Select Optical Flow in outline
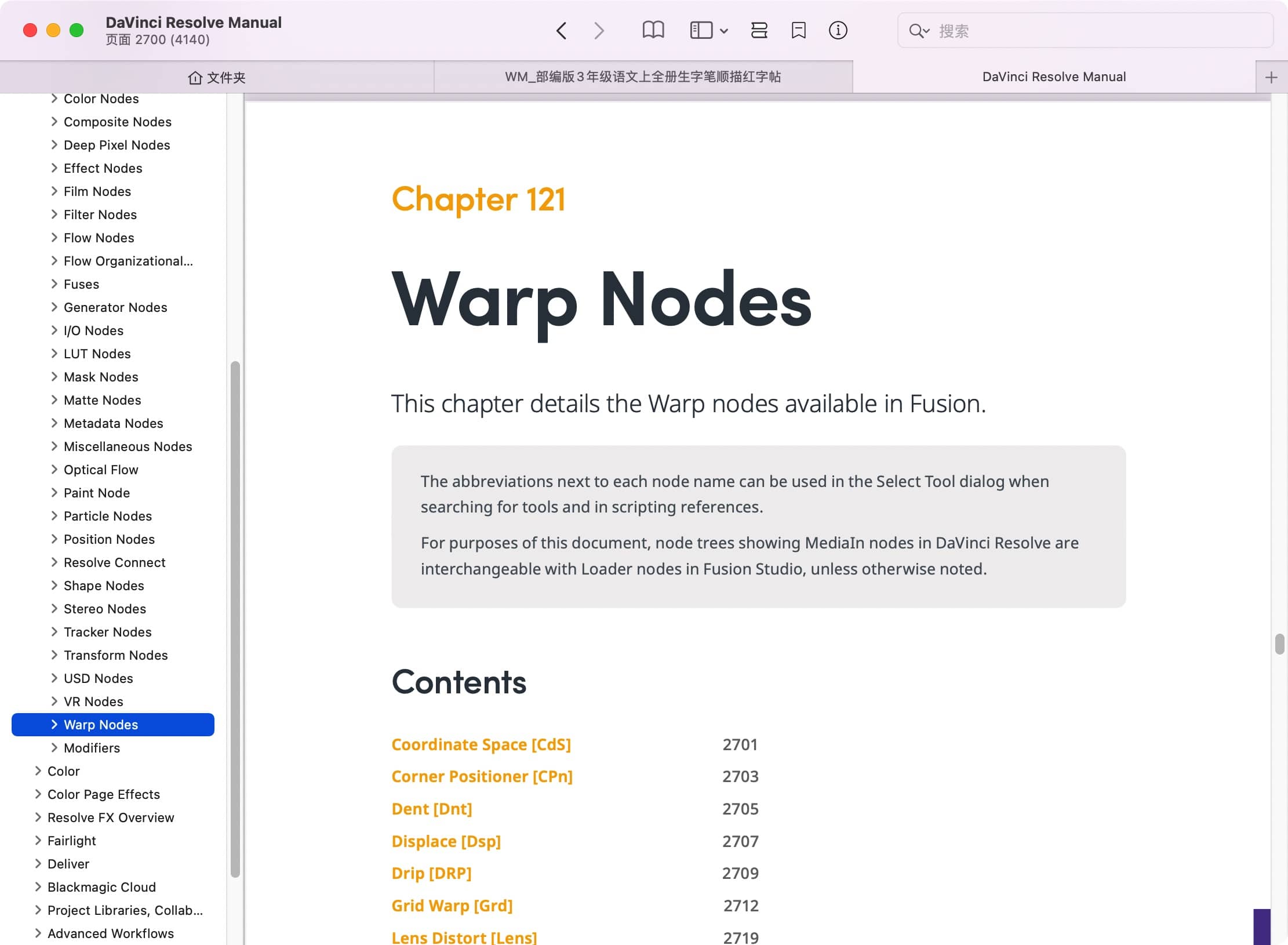 [101, 470]
